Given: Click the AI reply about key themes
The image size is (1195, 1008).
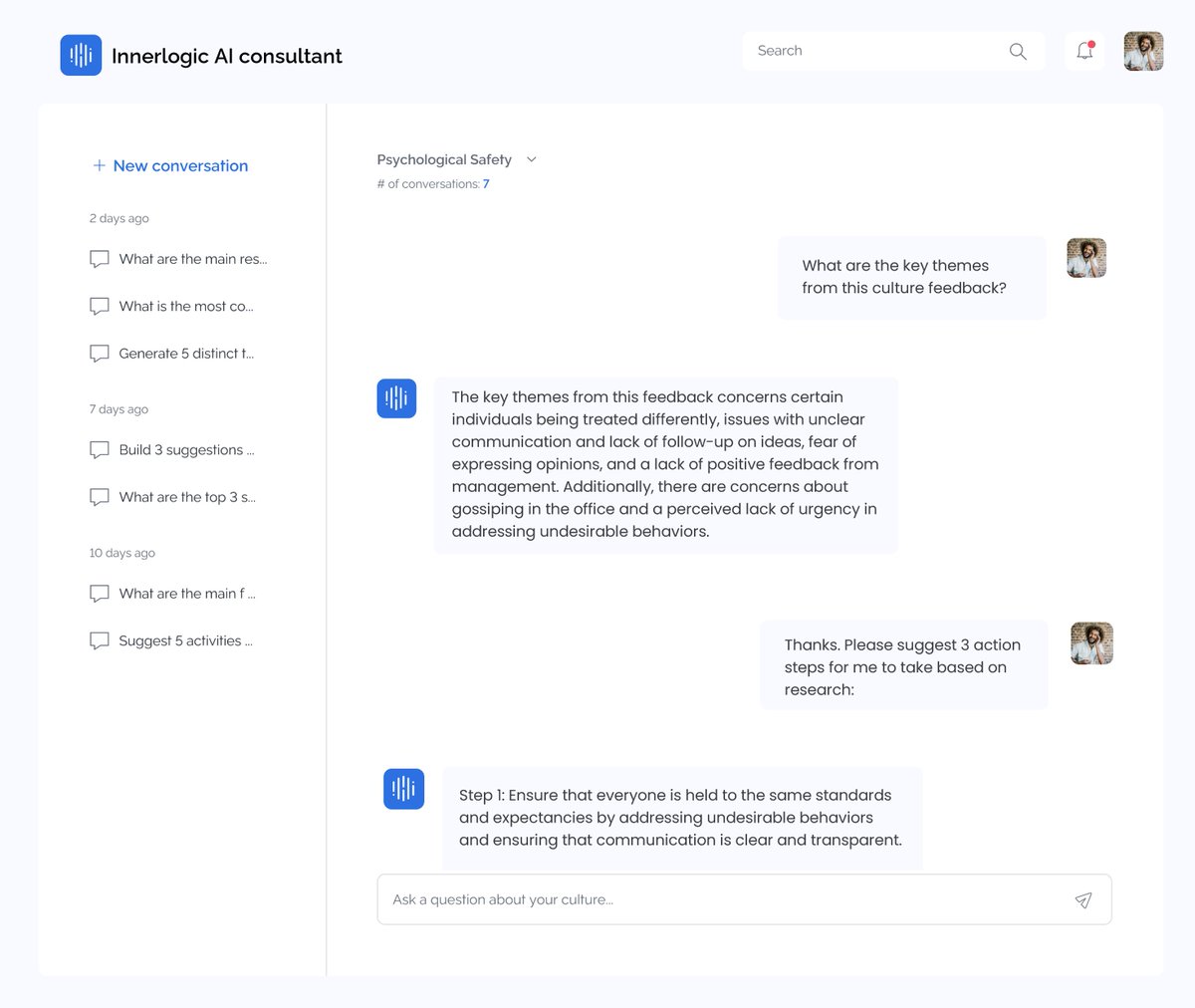Looking at the screenshot, I should click(665, 465).
